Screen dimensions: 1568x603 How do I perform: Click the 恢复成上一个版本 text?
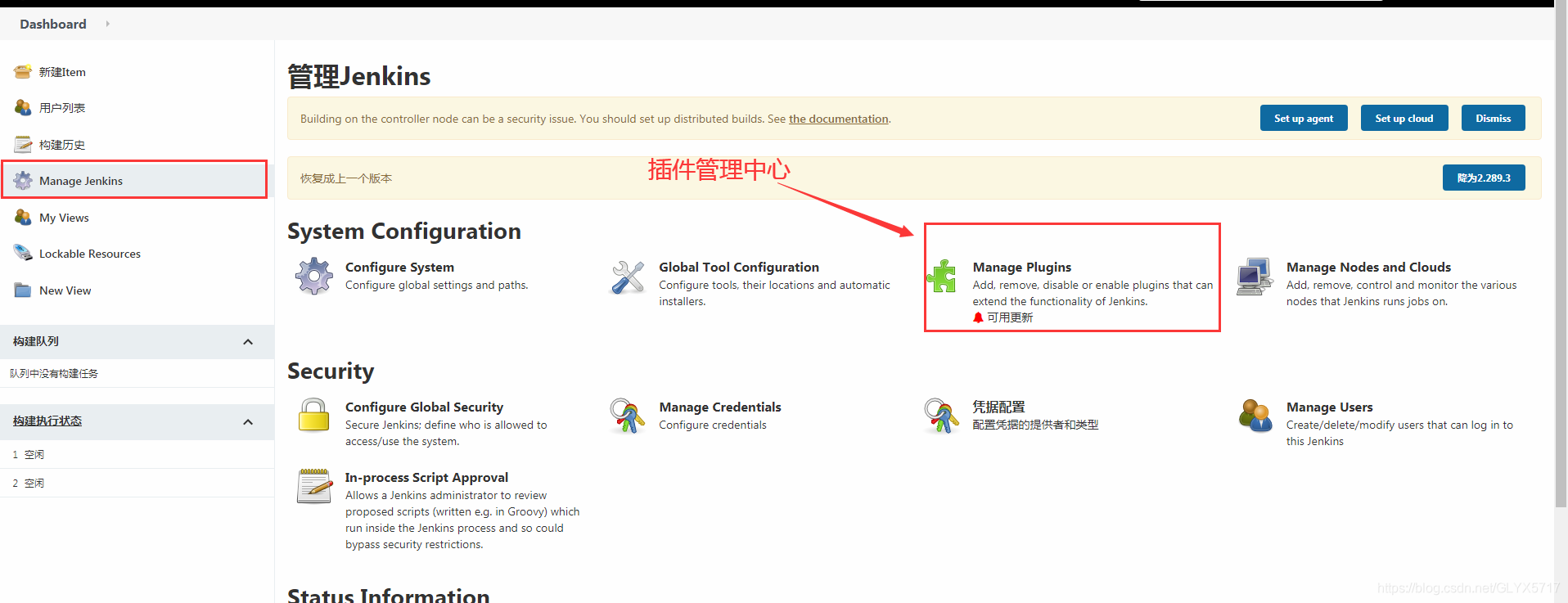(x=346, y=178)
